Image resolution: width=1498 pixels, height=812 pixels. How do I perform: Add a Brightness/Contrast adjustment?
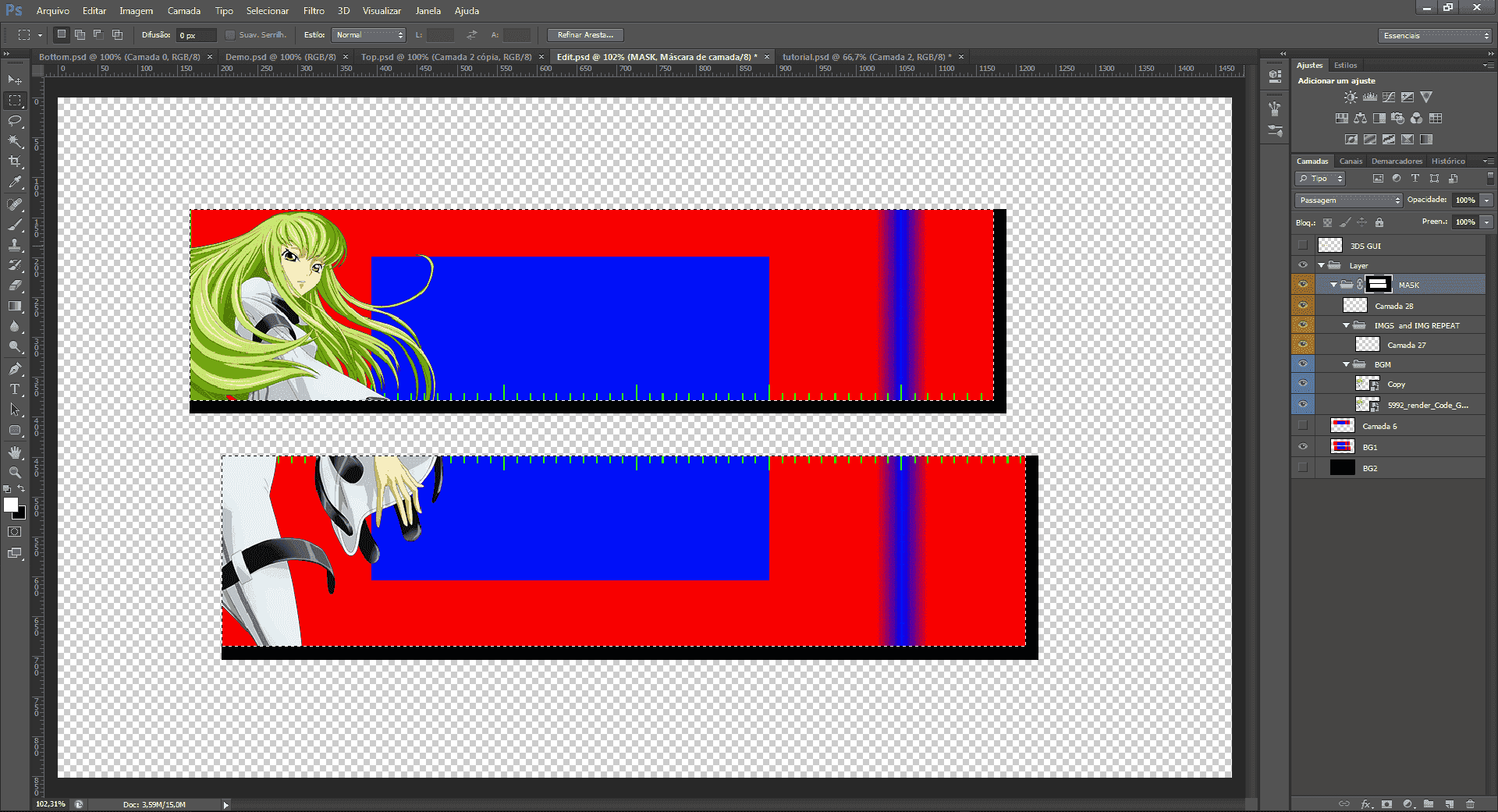click(x=1351, y=98)
